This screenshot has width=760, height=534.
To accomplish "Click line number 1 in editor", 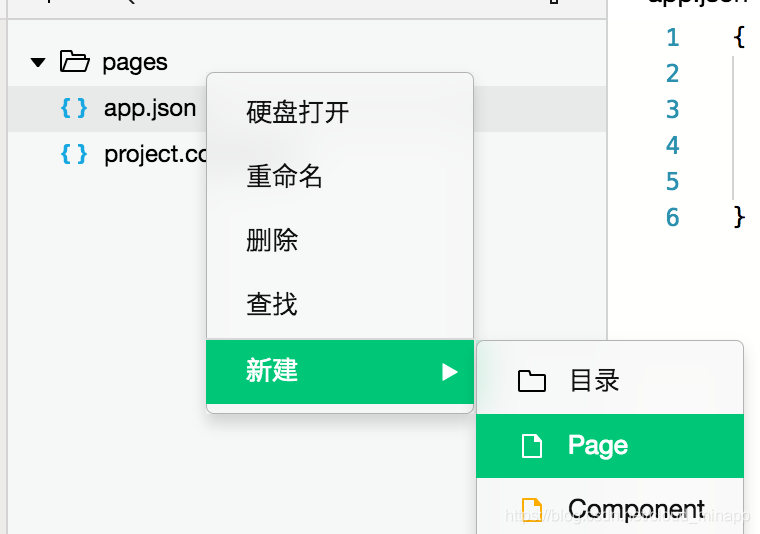I will (x=672, y=38).
